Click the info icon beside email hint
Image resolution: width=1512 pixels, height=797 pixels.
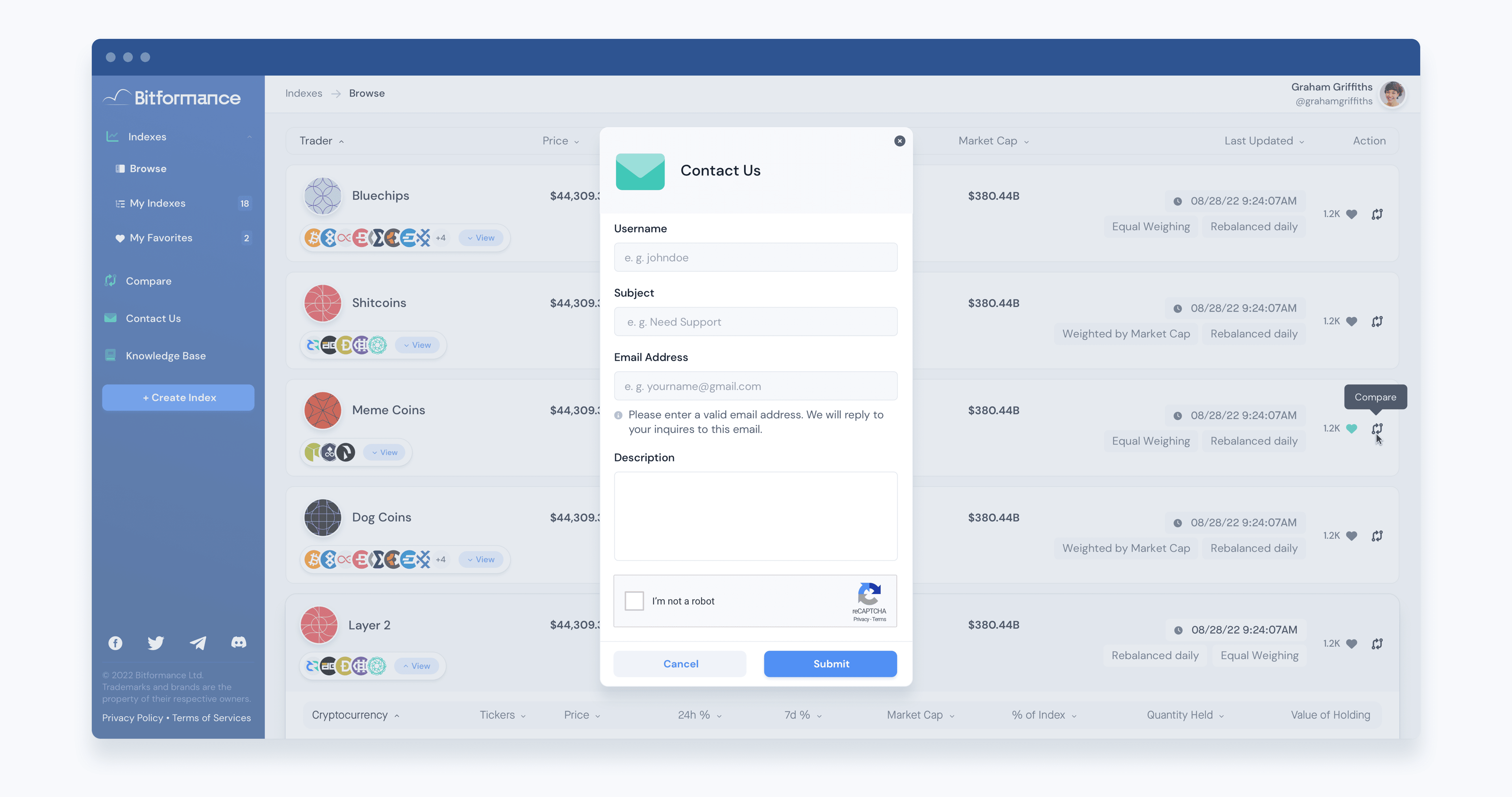[618, 415]
